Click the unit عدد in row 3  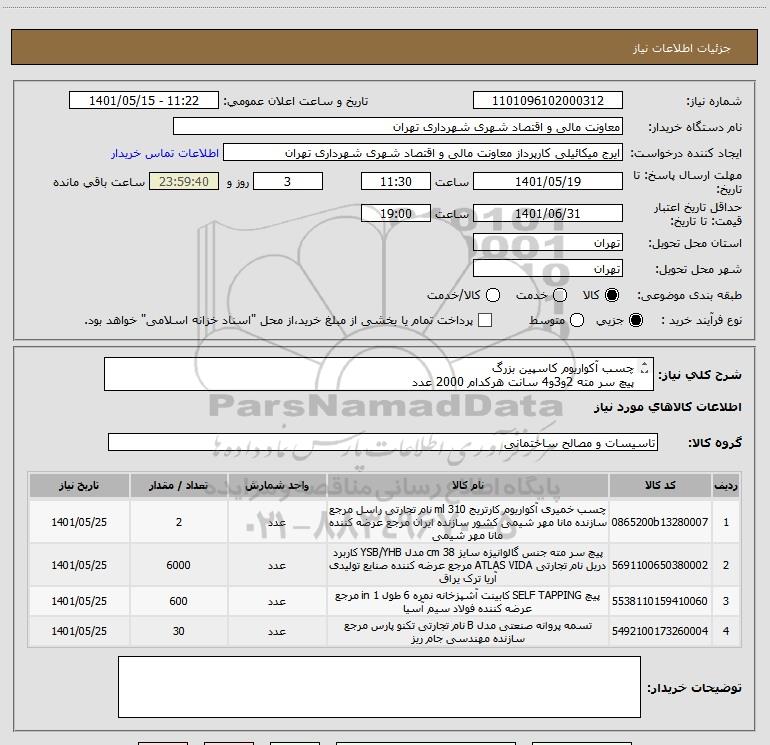277,602
